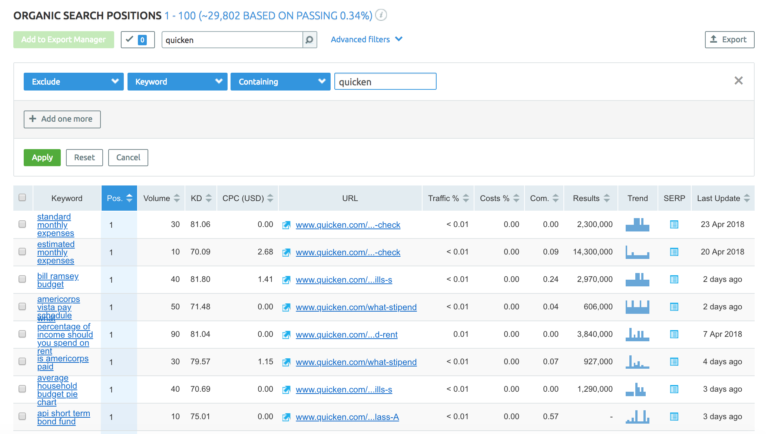
Task: Click the magnifier search icon beside the quicken field
Action: (x=310, y=40)
